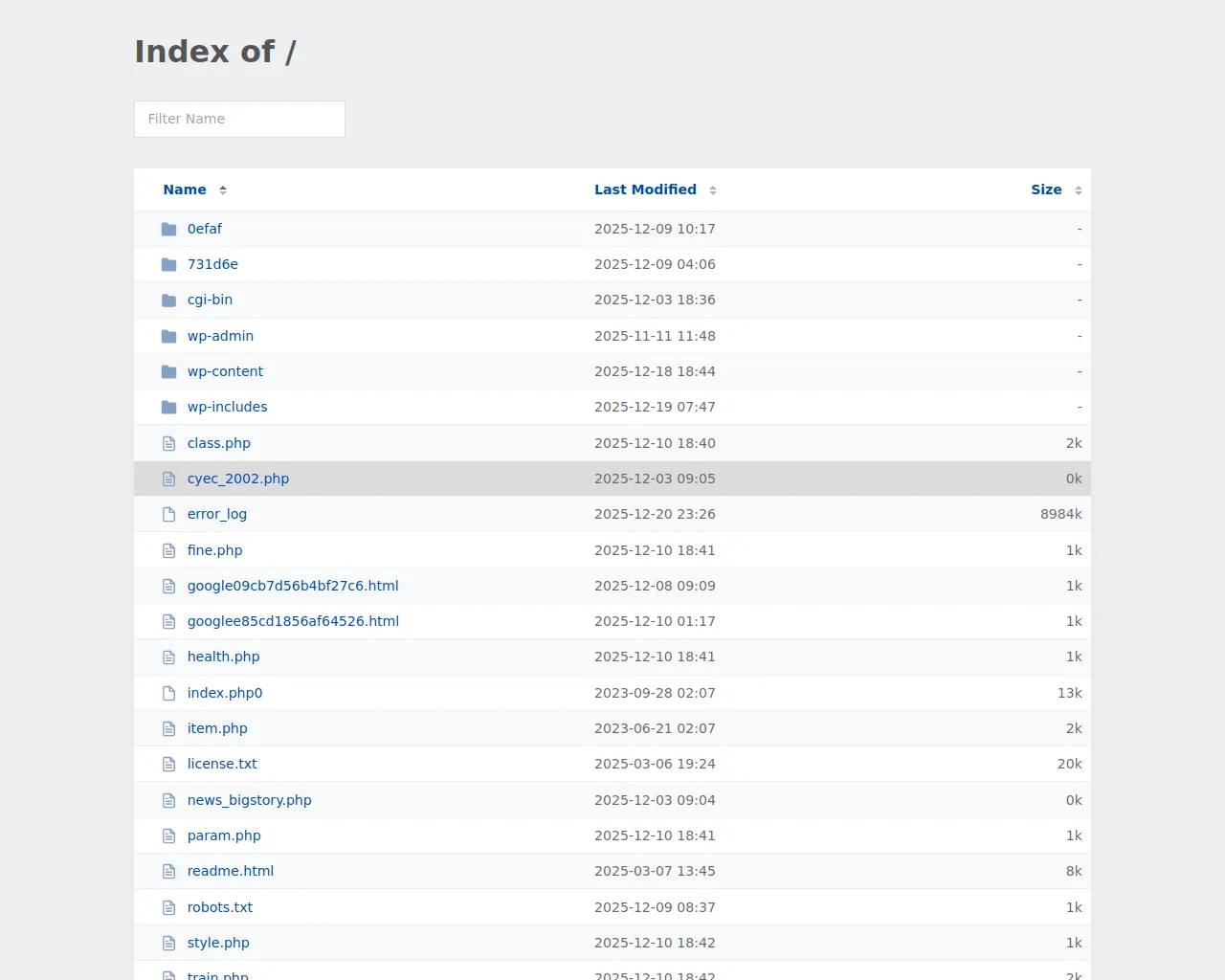Click the folder icon beside 0efaf
The width and height of the screenshot is (1225, 980).
(169, 229)
